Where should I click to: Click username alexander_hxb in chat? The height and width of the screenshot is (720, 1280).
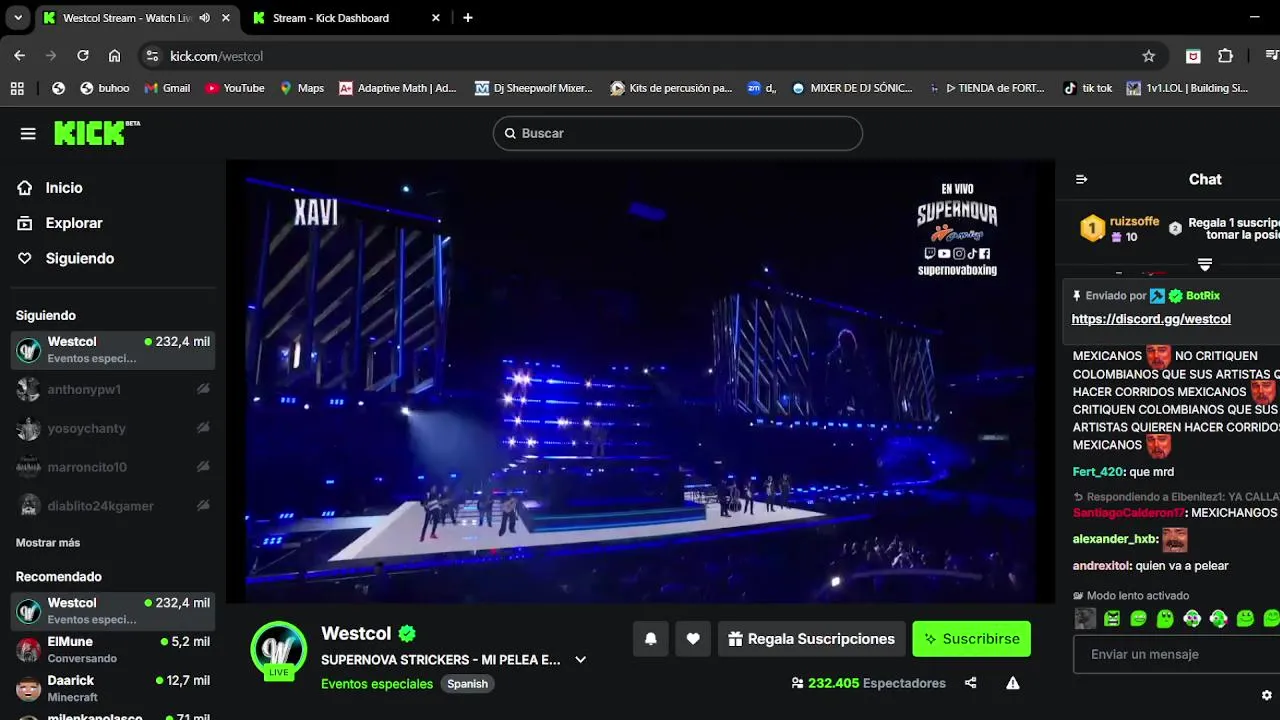[x=1115, y=539]
